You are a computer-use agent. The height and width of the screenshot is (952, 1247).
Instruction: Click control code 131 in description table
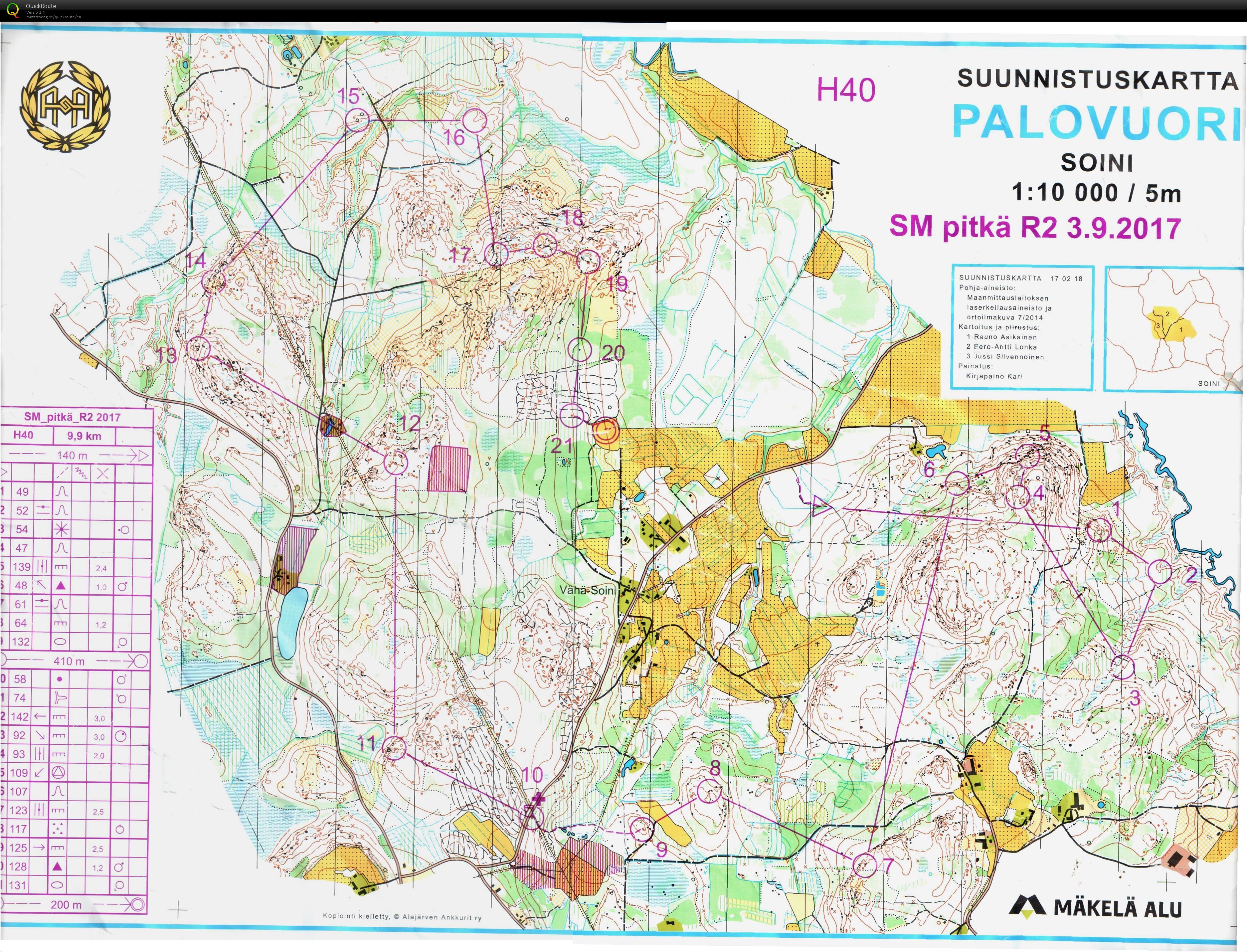tap(18, 885)
